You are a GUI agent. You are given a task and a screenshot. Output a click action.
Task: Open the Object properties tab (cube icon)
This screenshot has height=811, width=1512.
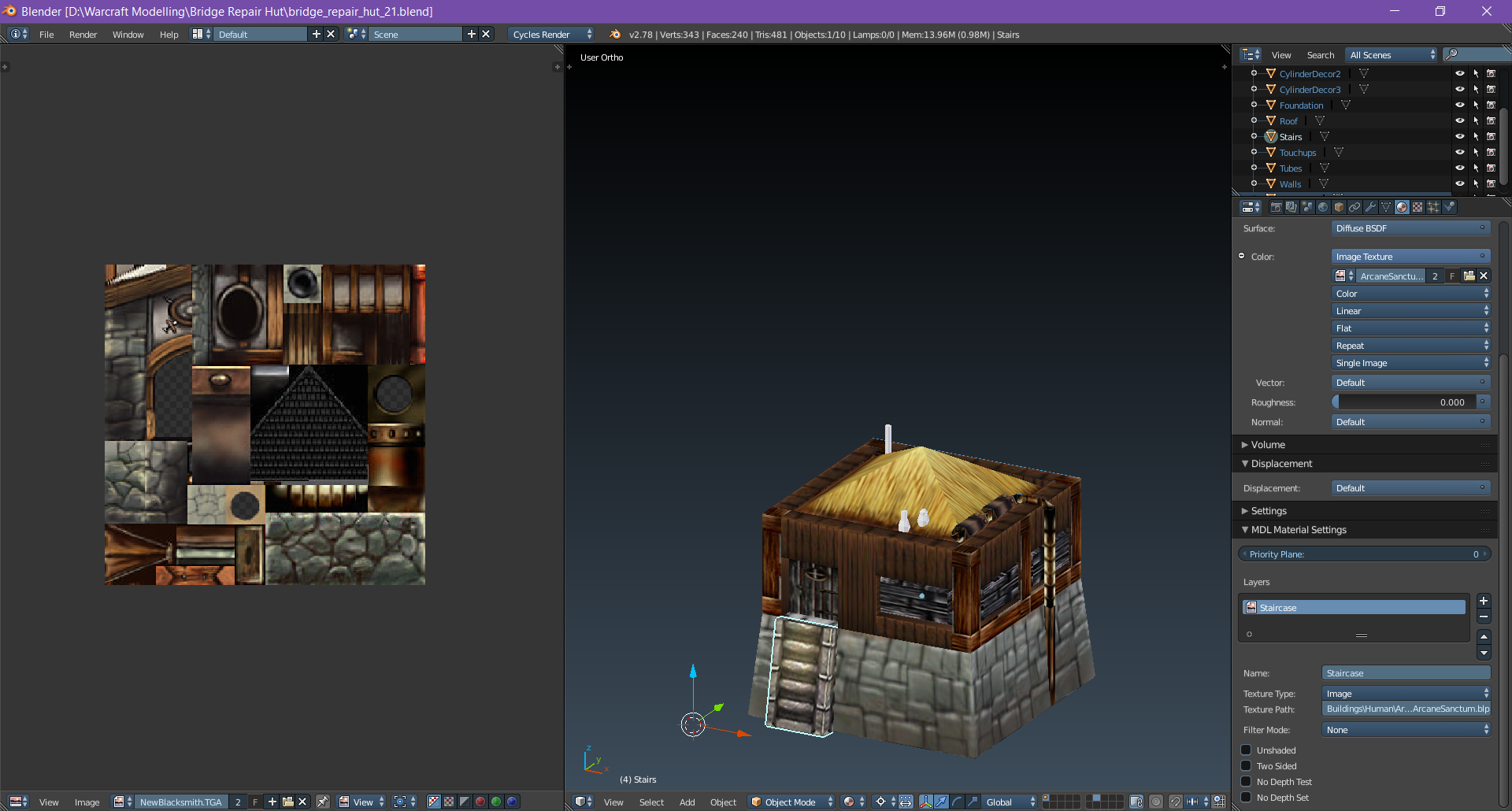pyautogui.click(x=1339, y=207)
